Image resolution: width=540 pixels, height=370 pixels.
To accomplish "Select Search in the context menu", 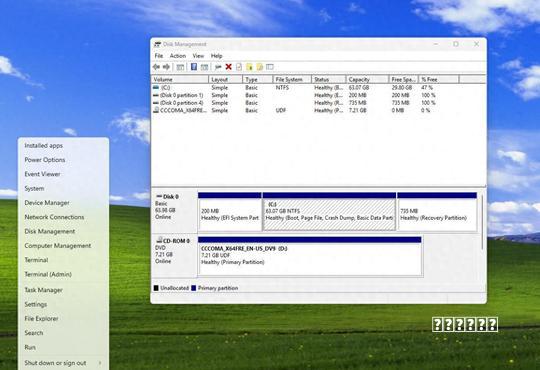I will 64,333.
